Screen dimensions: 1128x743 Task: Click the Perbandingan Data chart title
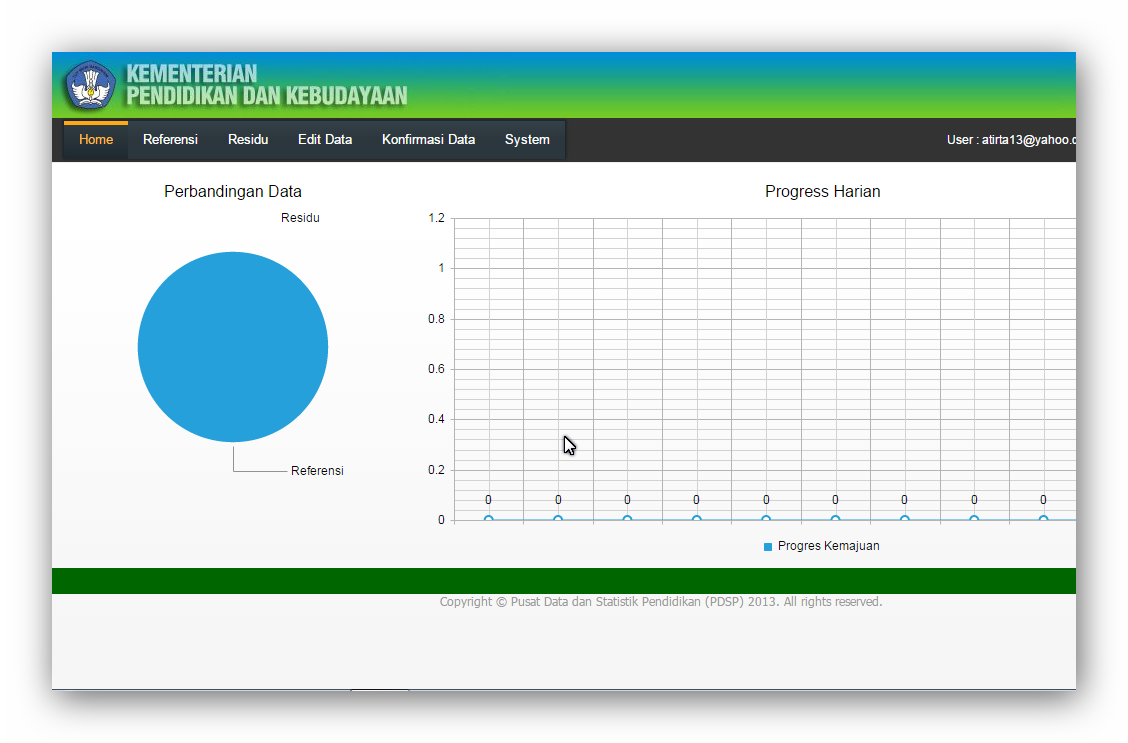(233, 191)
